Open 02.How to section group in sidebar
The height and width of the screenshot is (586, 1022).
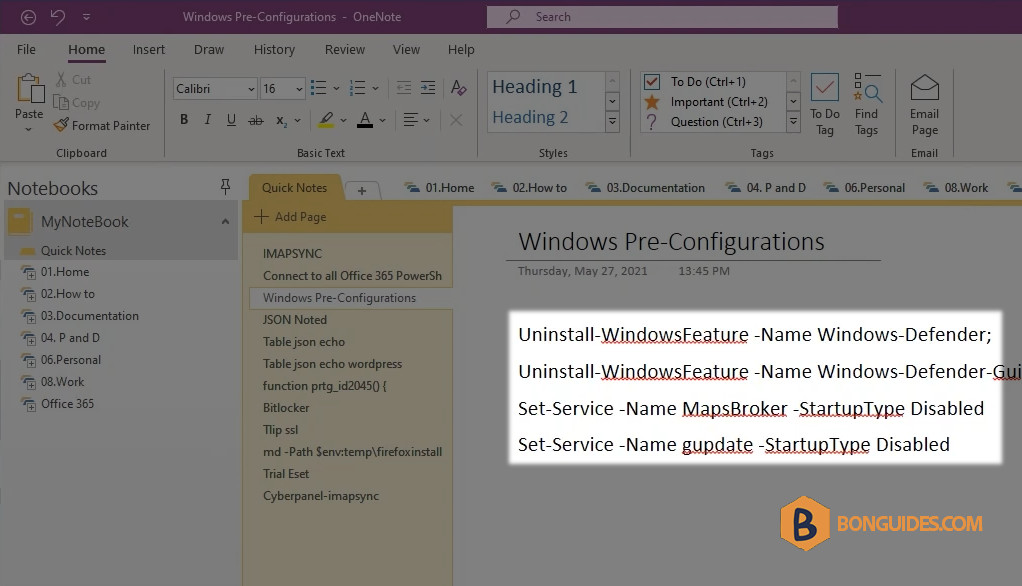68,294
